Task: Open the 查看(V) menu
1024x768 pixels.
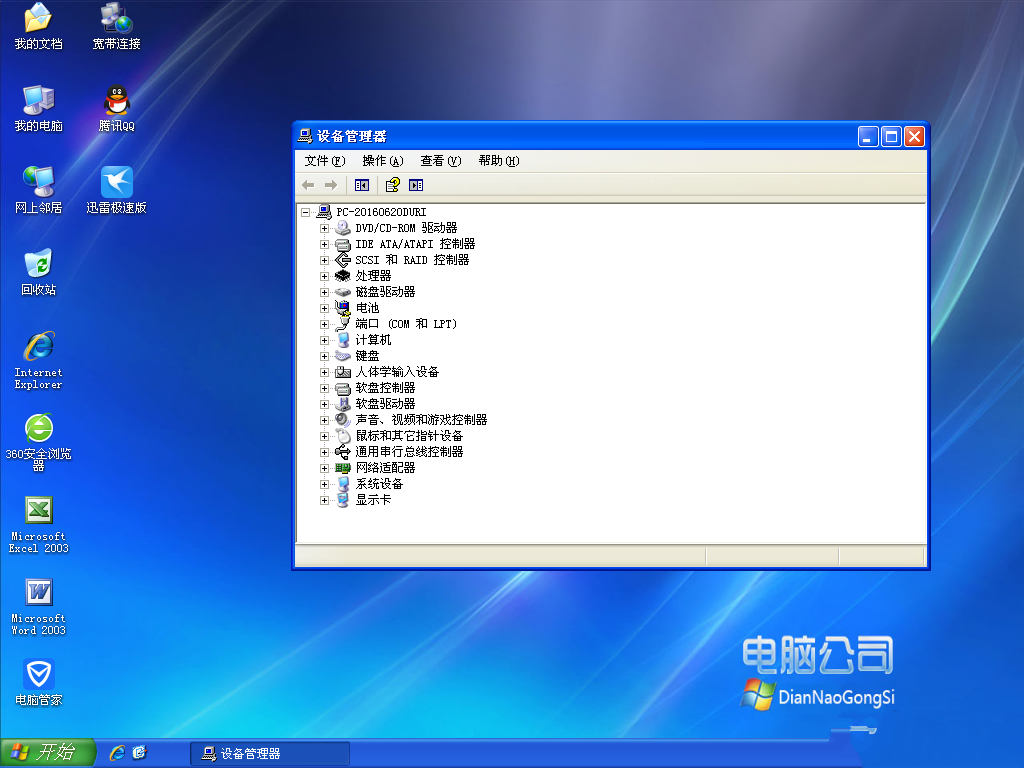Action: [x=441, y=161]
